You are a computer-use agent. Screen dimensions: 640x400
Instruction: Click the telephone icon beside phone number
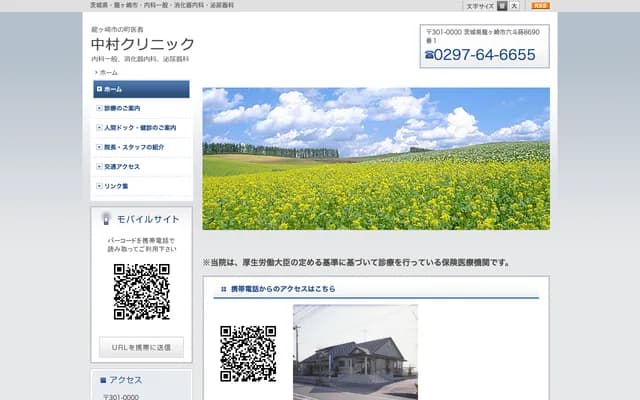(x=429, y=55)
